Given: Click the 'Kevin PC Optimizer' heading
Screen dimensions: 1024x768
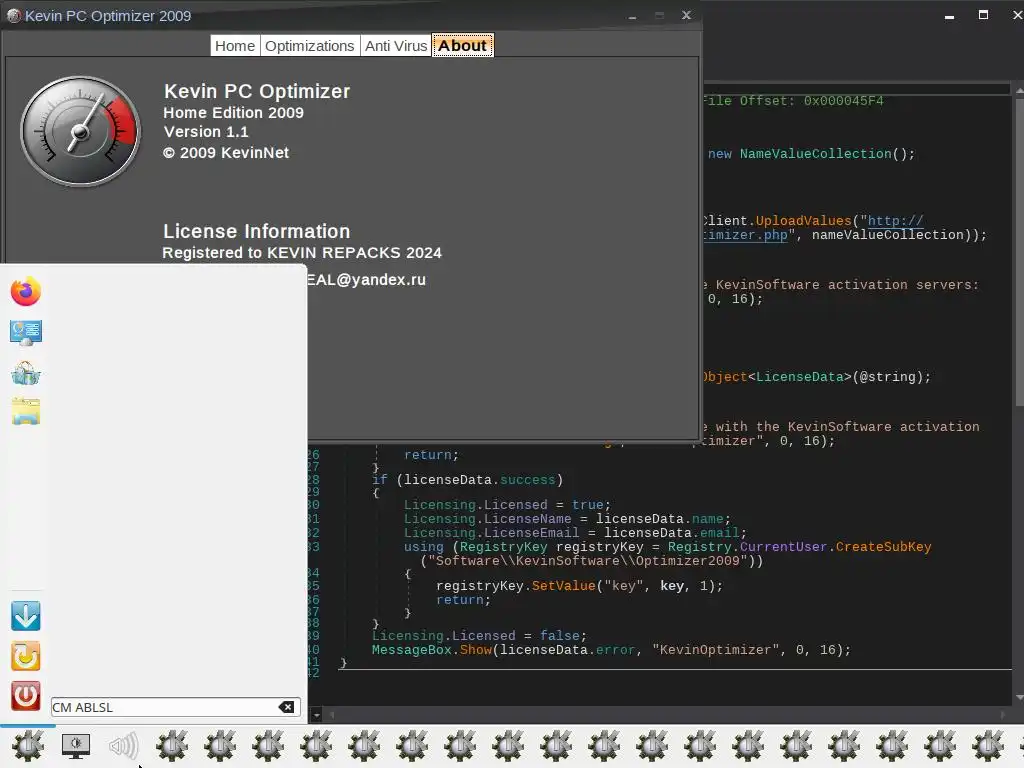Looking at the screenshot, I should (257, 91).
